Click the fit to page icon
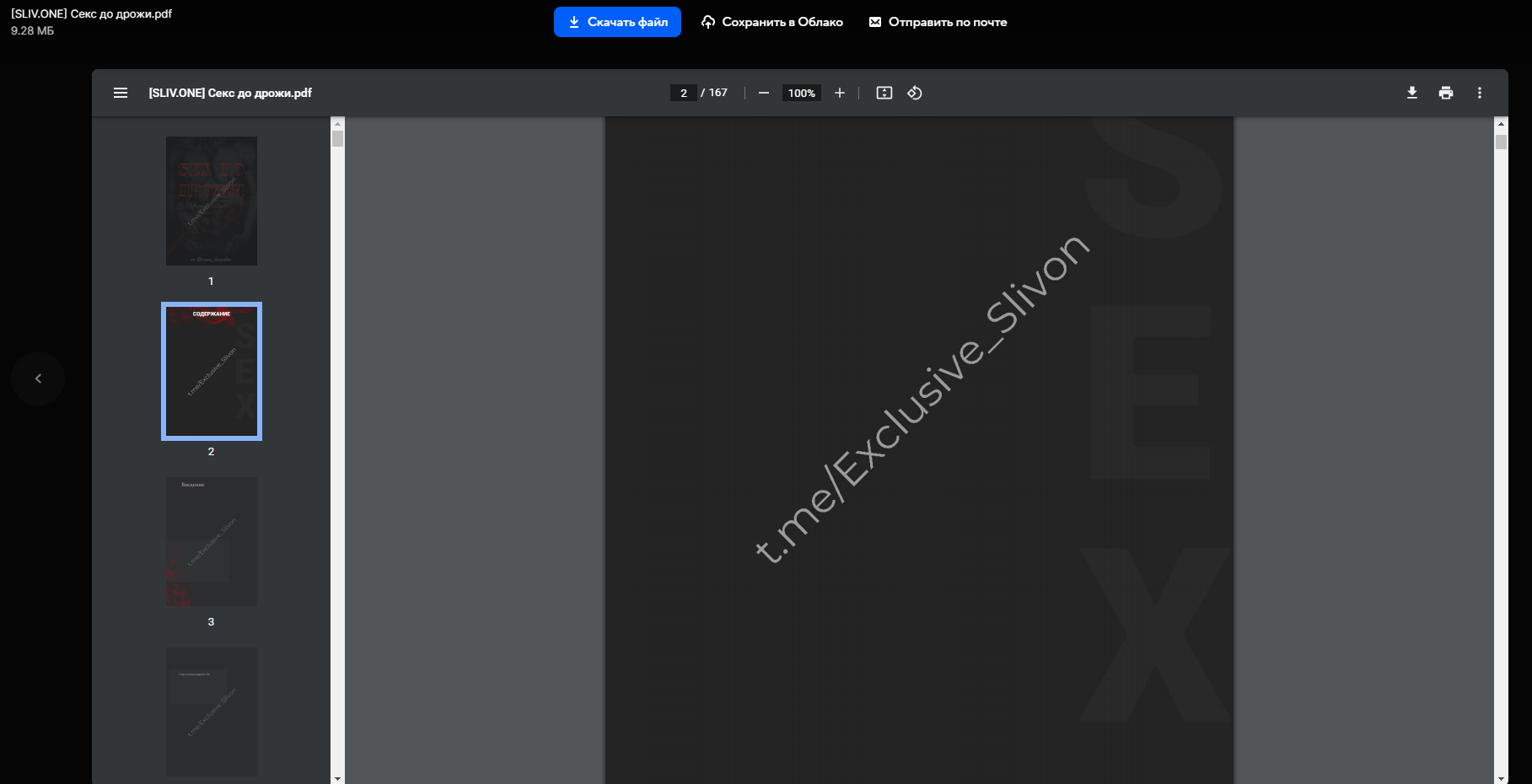The image size is (1532, 784). tap(884, 93)
